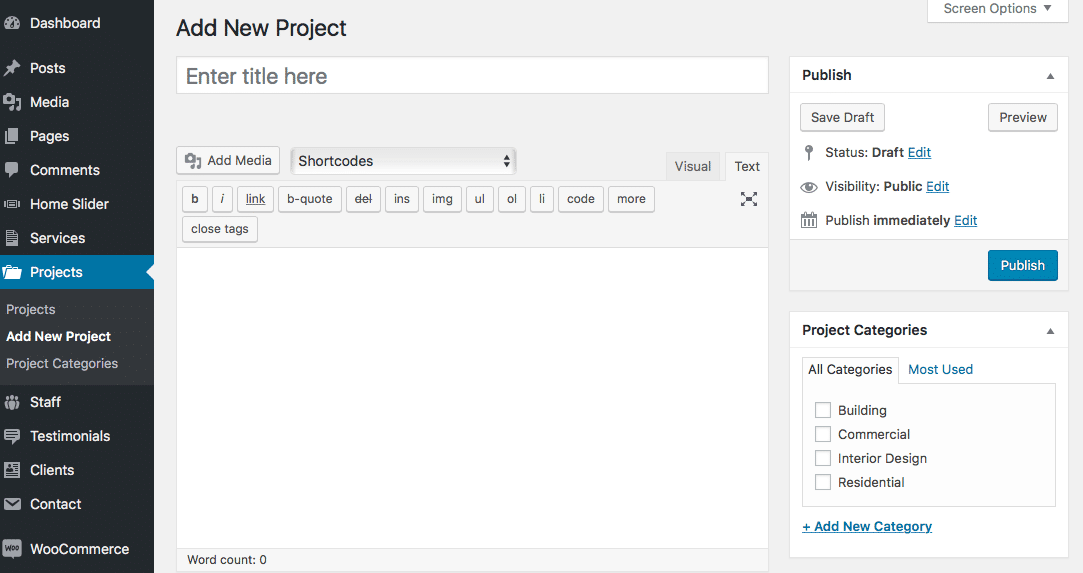Click the Staff group icon
The height and width of the screenshot is (573, 1083).
coord(12,402)
